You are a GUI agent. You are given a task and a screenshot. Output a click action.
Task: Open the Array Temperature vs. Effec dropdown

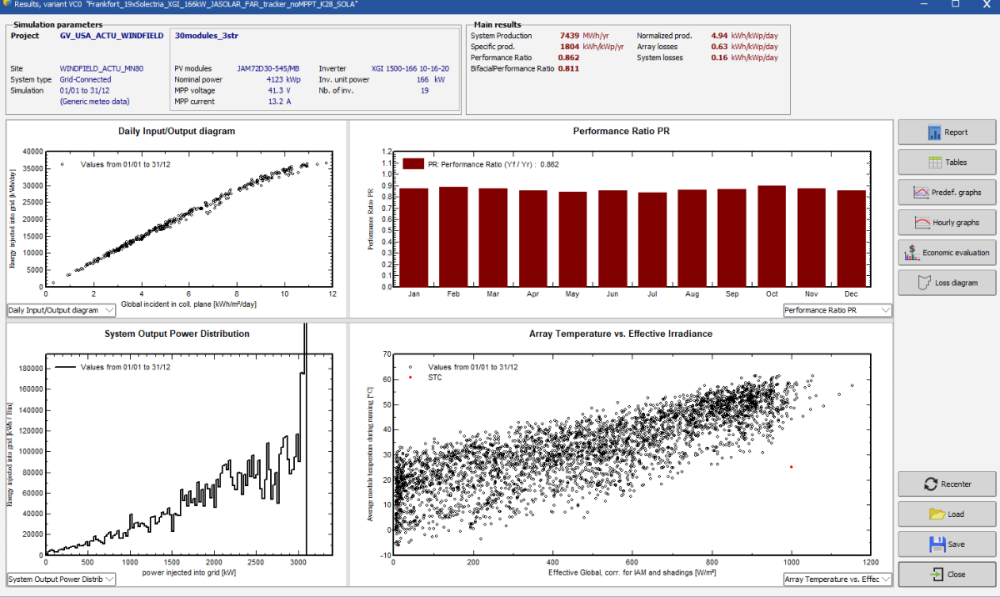(885, 579)
